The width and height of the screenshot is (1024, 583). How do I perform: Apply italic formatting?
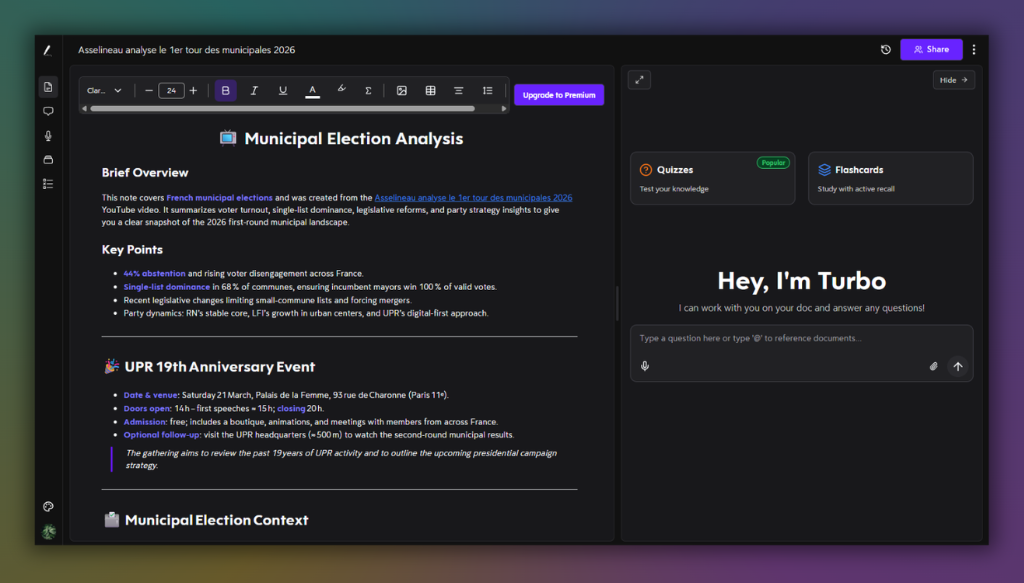click(254, 90)
